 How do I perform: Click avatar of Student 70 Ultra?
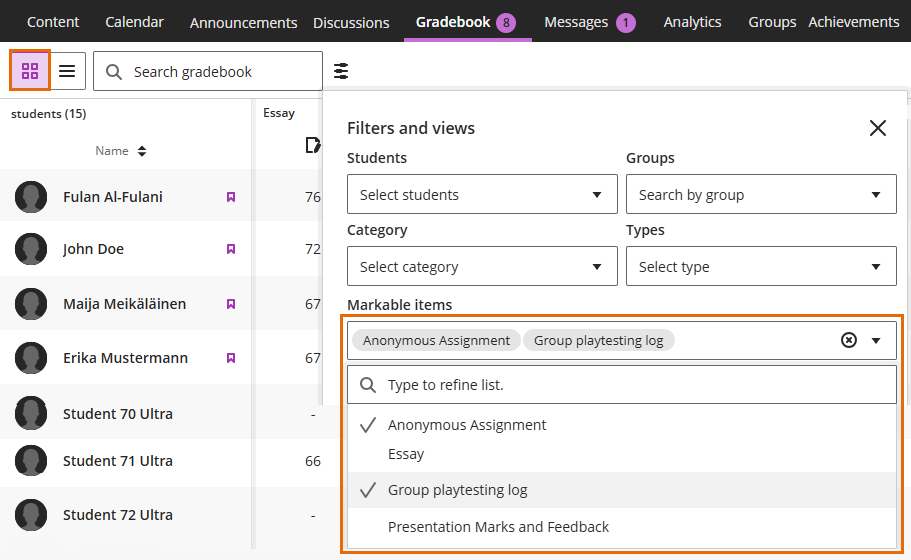point(31,413)
